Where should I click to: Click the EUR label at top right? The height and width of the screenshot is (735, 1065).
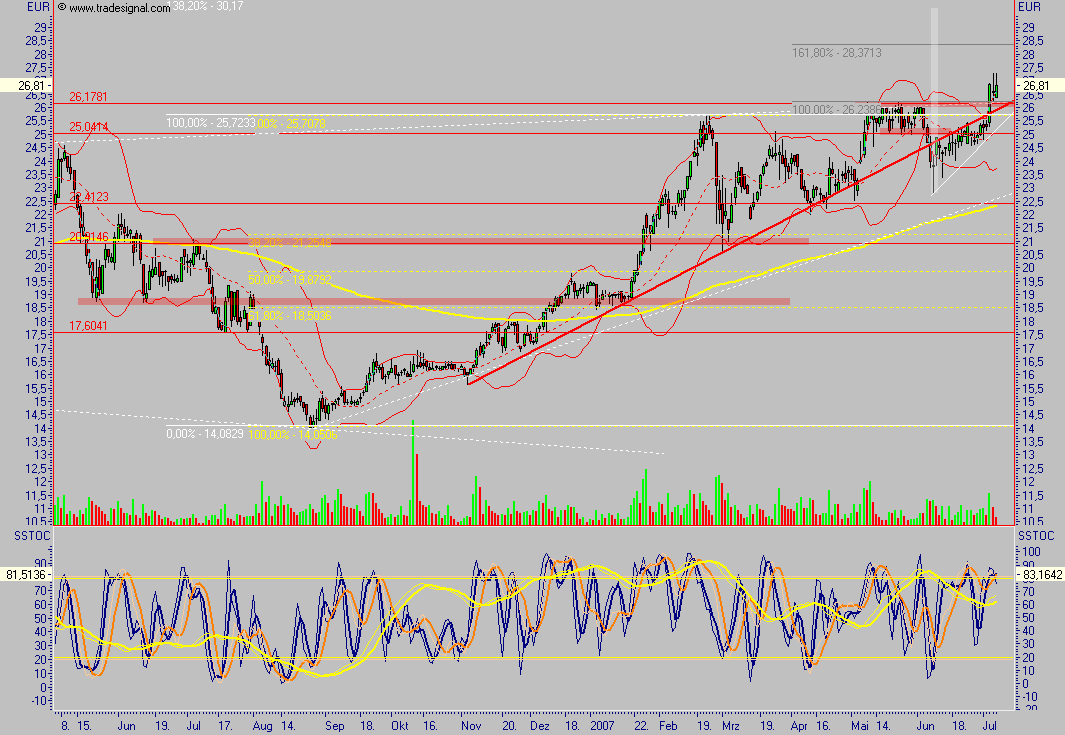click(x=1029, y=7)
